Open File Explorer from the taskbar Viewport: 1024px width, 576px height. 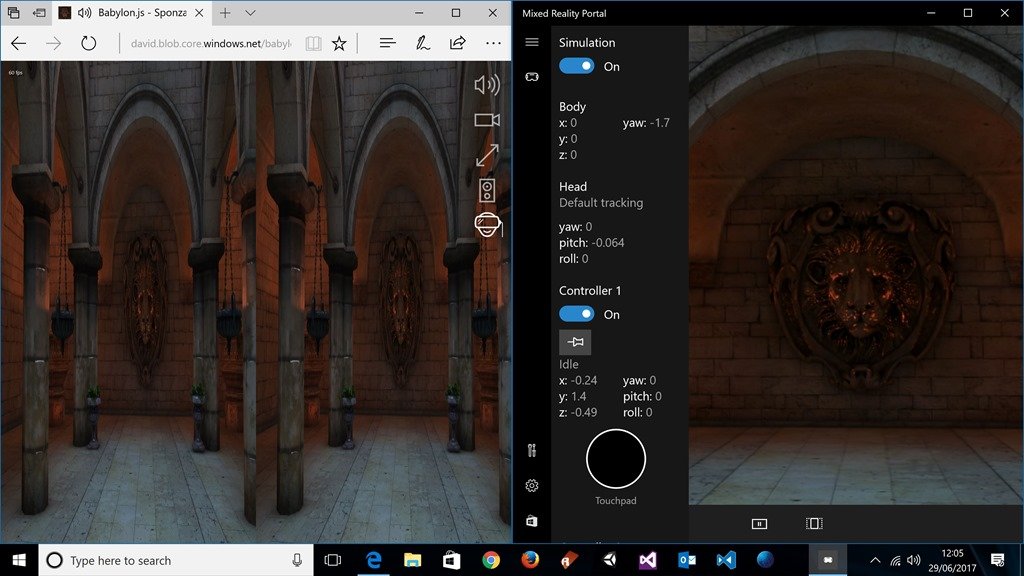pos(412,560)
